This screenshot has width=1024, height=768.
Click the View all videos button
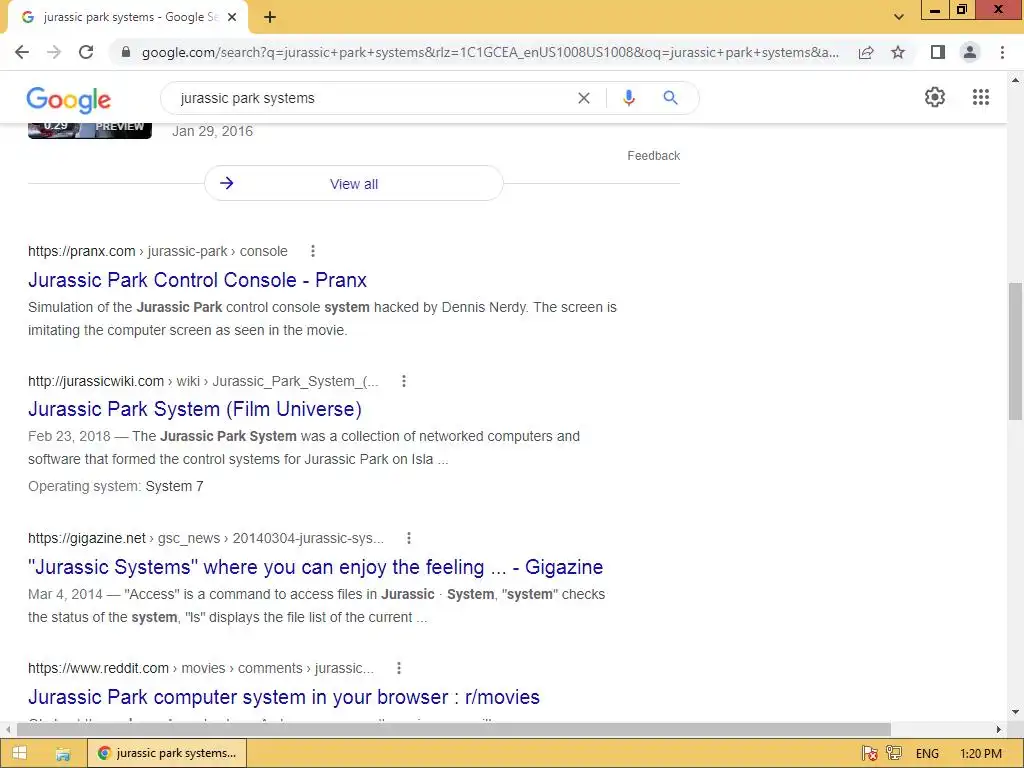click(x=354, y=184)
